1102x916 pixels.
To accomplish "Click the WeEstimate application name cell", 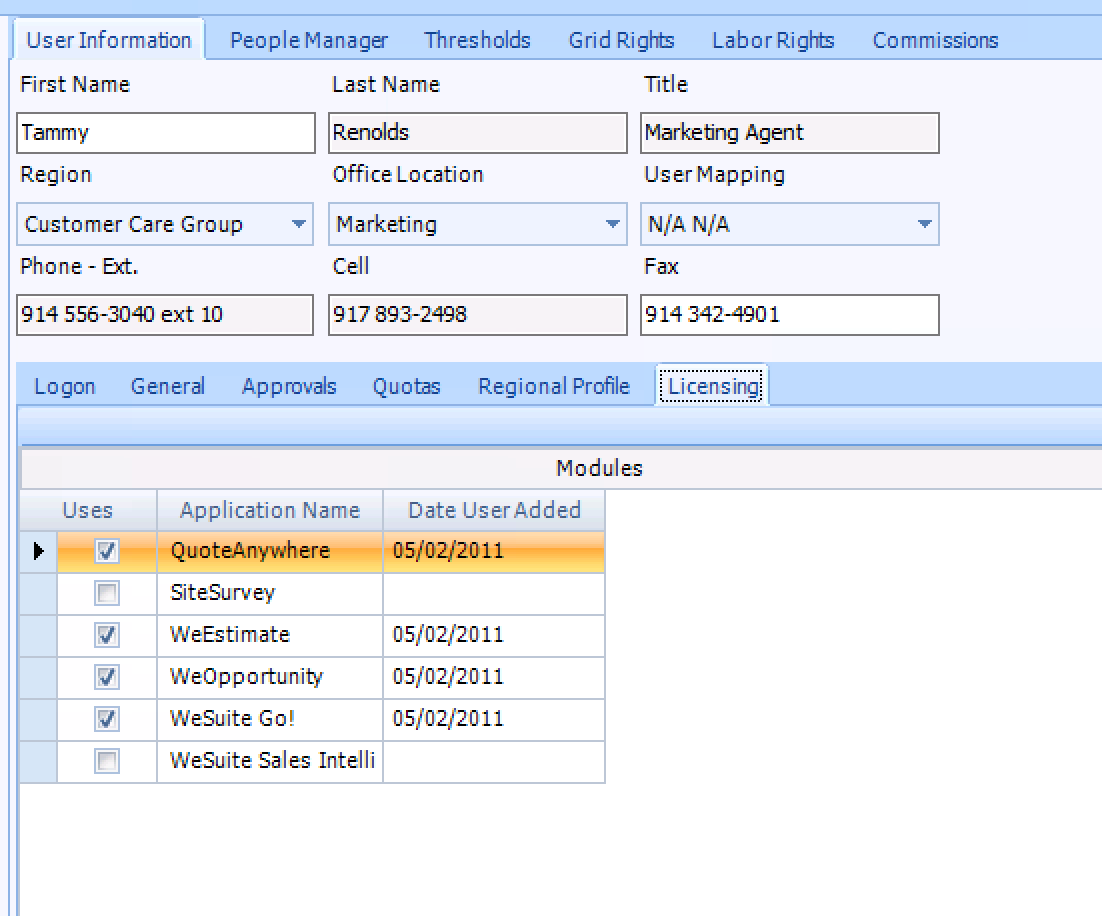I will coord(270,636).
